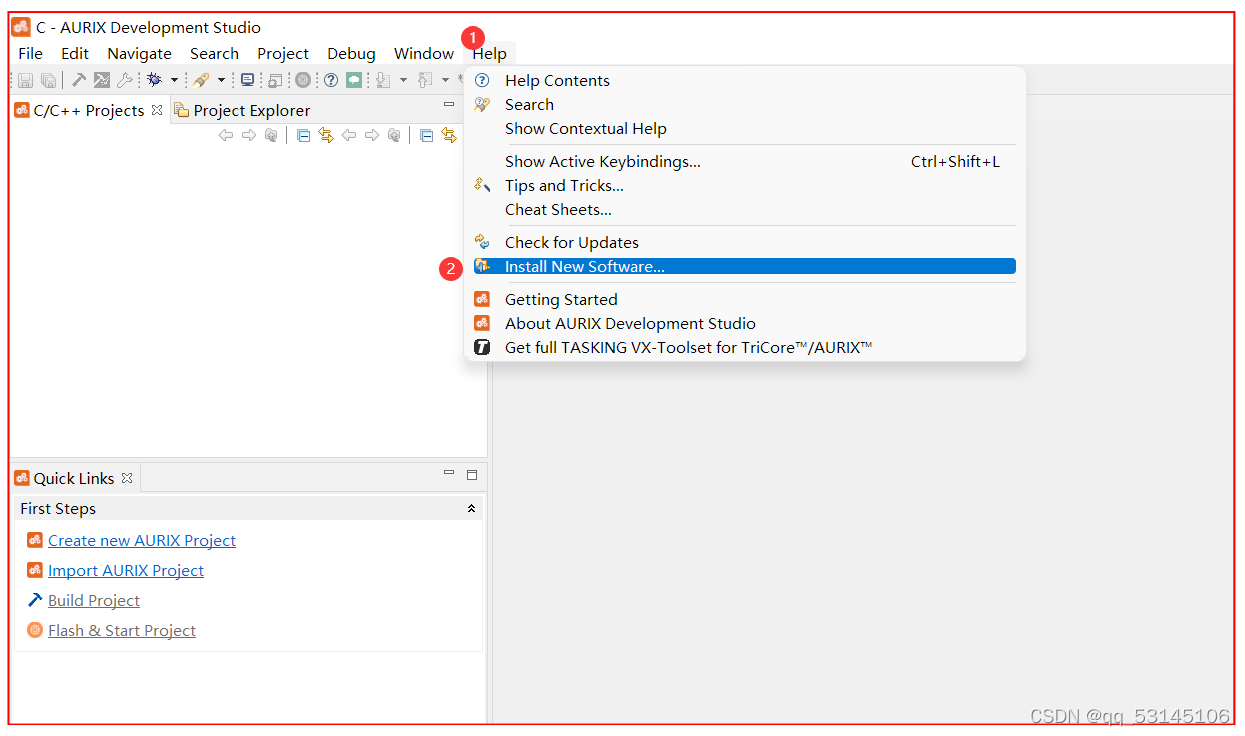Open the Debug menu
Screen dimensions: 1245x736
pos(351,53)
